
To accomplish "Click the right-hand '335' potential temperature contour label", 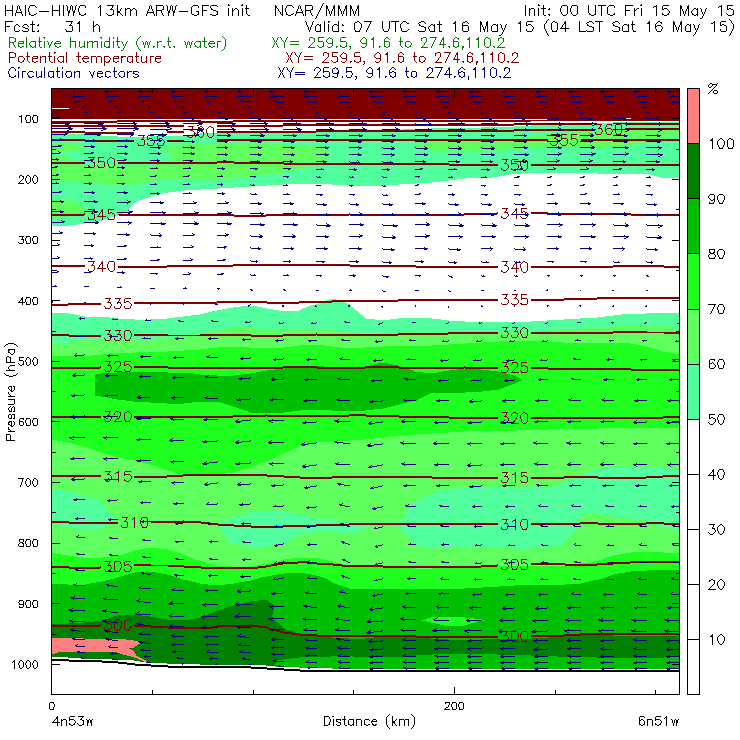I will (514, 299).
